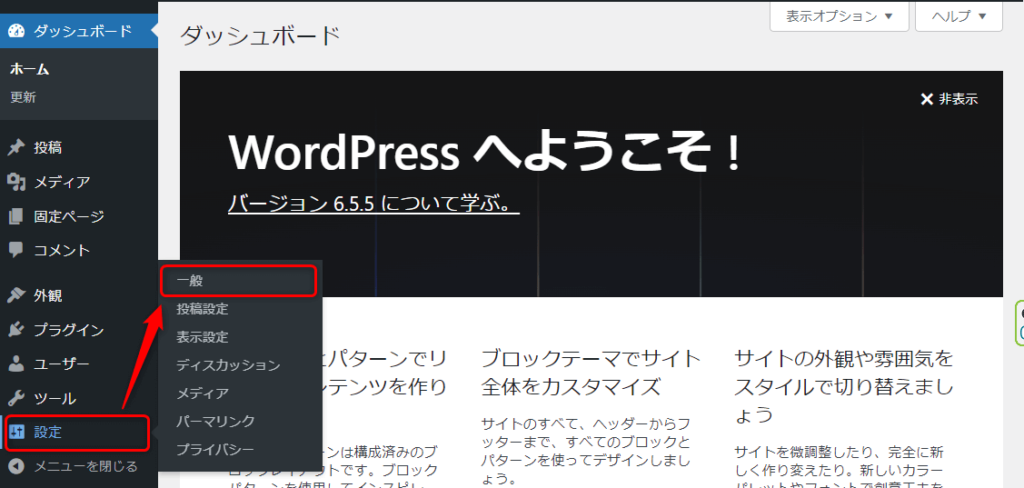Choose パーマリンク in settings flyout
The height and width of the screenshot is (488, 1024).
[x=215, y=421]
